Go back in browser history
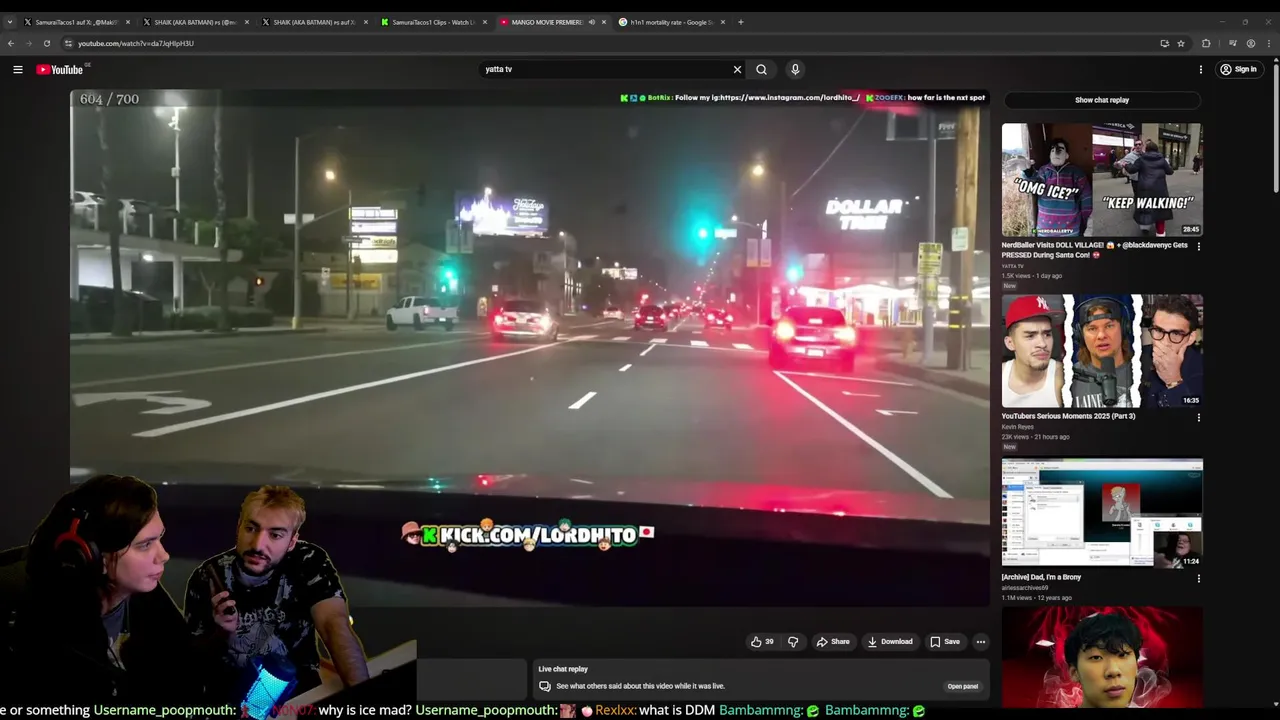Screen dimensions: 1280x720 pyautogui.click(x=11, y=43)
